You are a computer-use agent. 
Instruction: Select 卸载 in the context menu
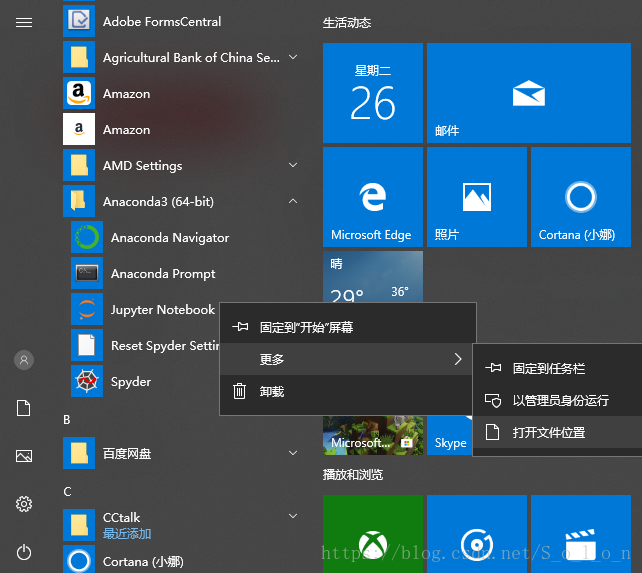(x=346, y=391)
